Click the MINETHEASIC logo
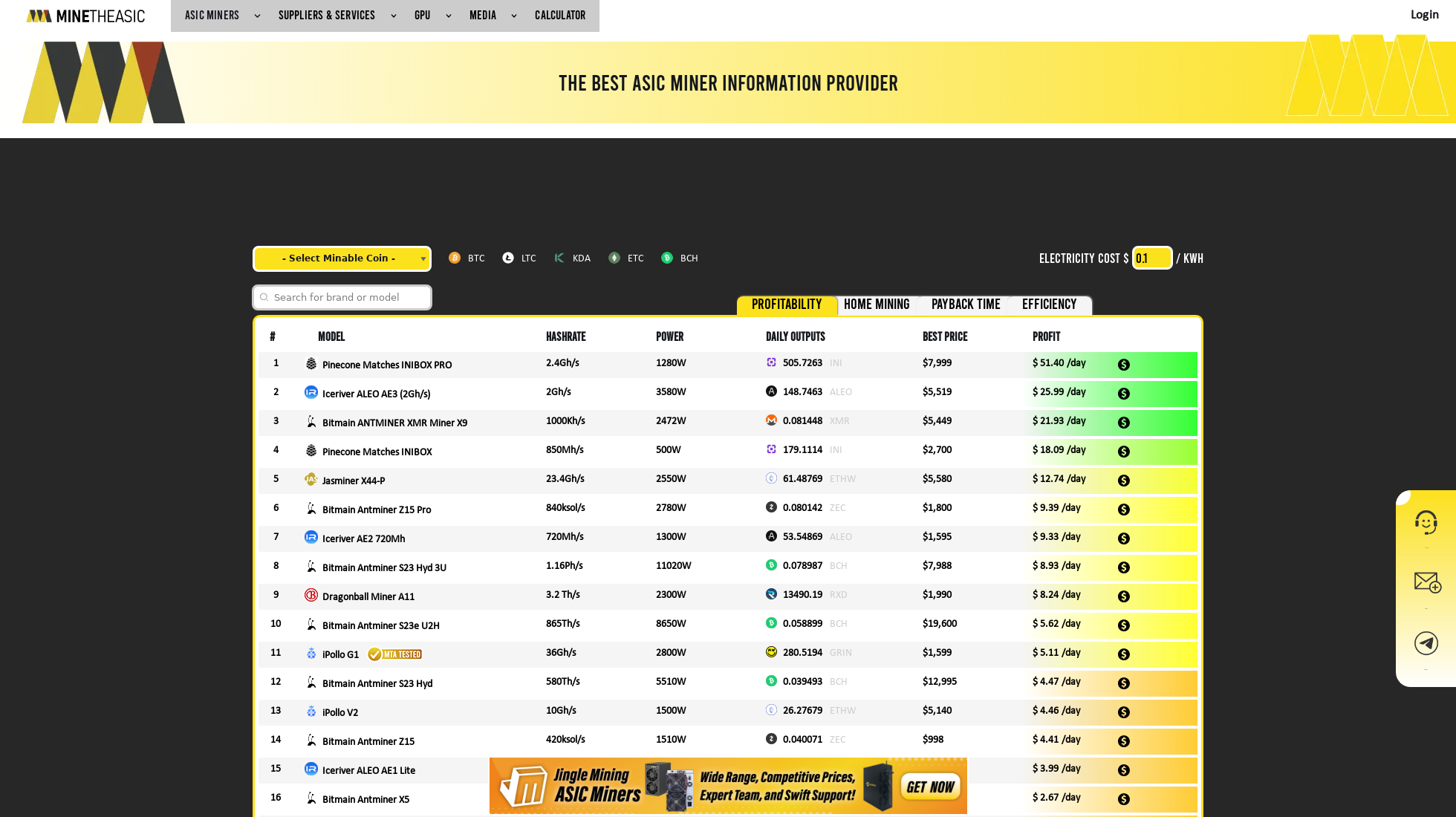1456x817 pixels. click(x=85, y=15)
